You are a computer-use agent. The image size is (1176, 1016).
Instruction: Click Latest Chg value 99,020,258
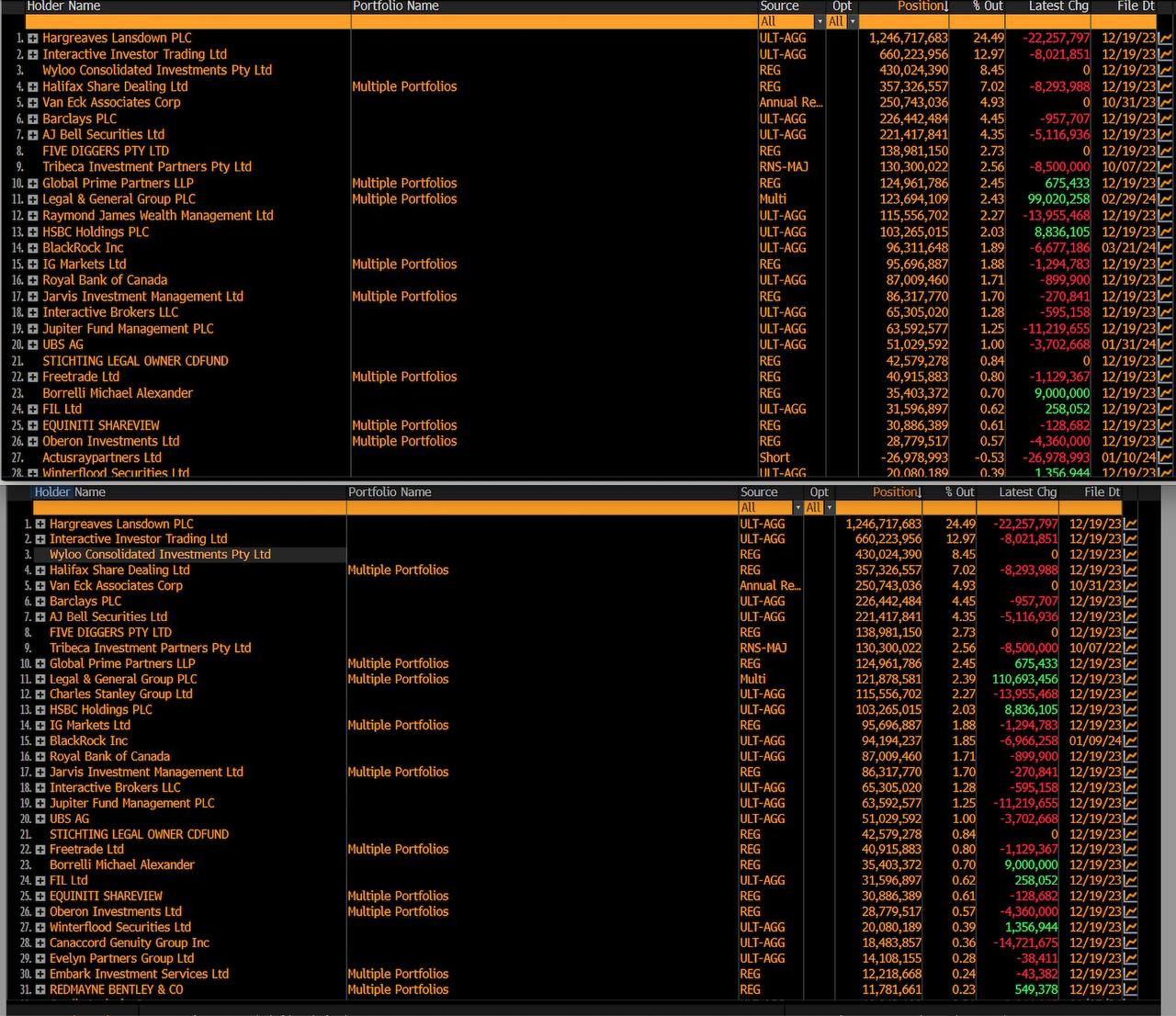point(1058,199)
